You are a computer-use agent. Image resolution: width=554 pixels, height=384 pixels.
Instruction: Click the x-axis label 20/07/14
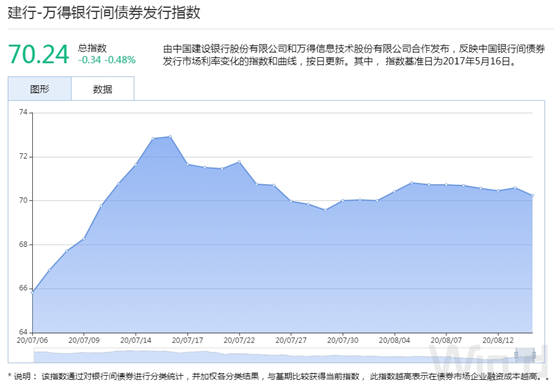click(136, 341)
